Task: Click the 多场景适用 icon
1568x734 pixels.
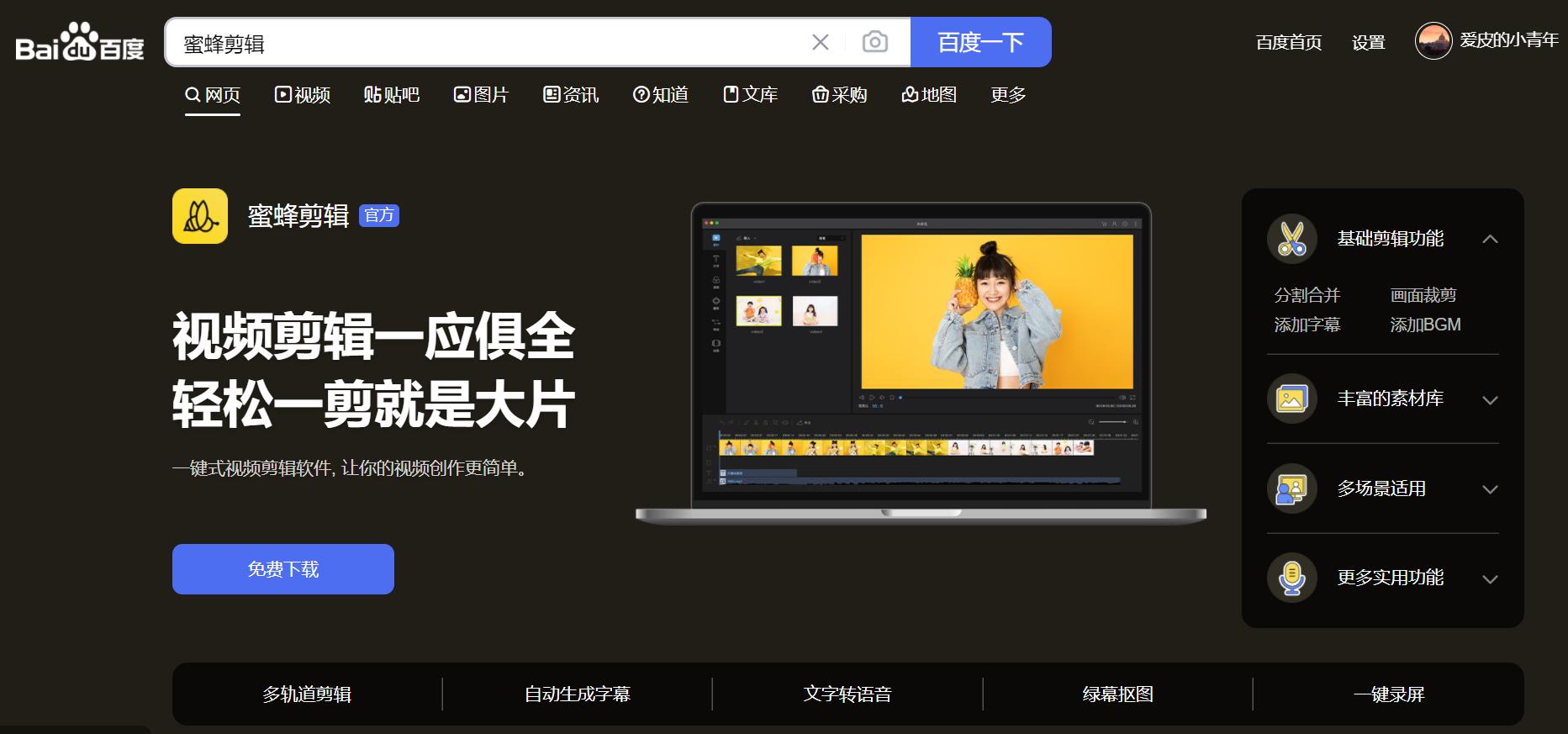Action: 1292,488
